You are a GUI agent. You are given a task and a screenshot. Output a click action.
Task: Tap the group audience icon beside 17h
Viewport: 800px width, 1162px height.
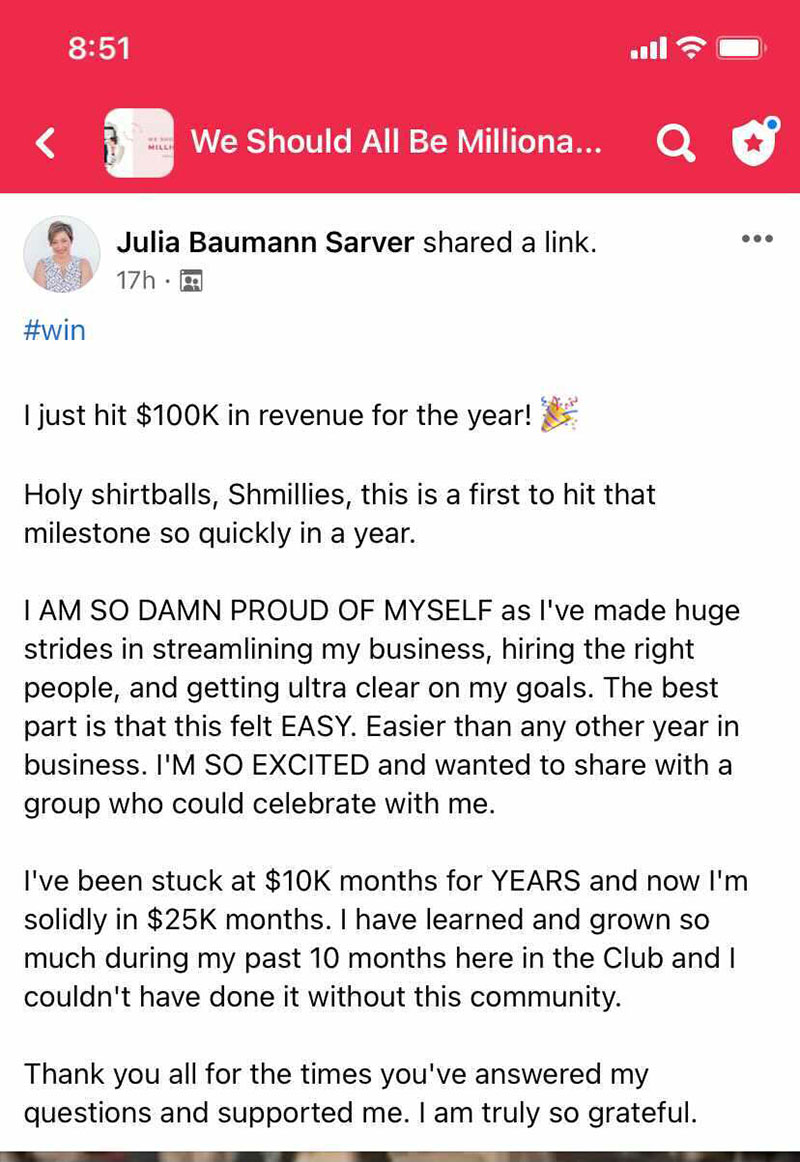pos(190,281)
